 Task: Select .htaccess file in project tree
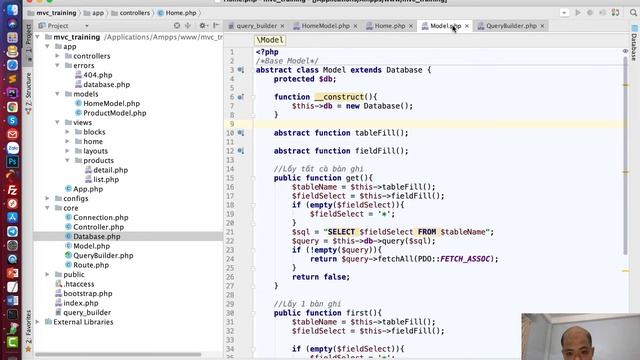click(x=79, y=284)
